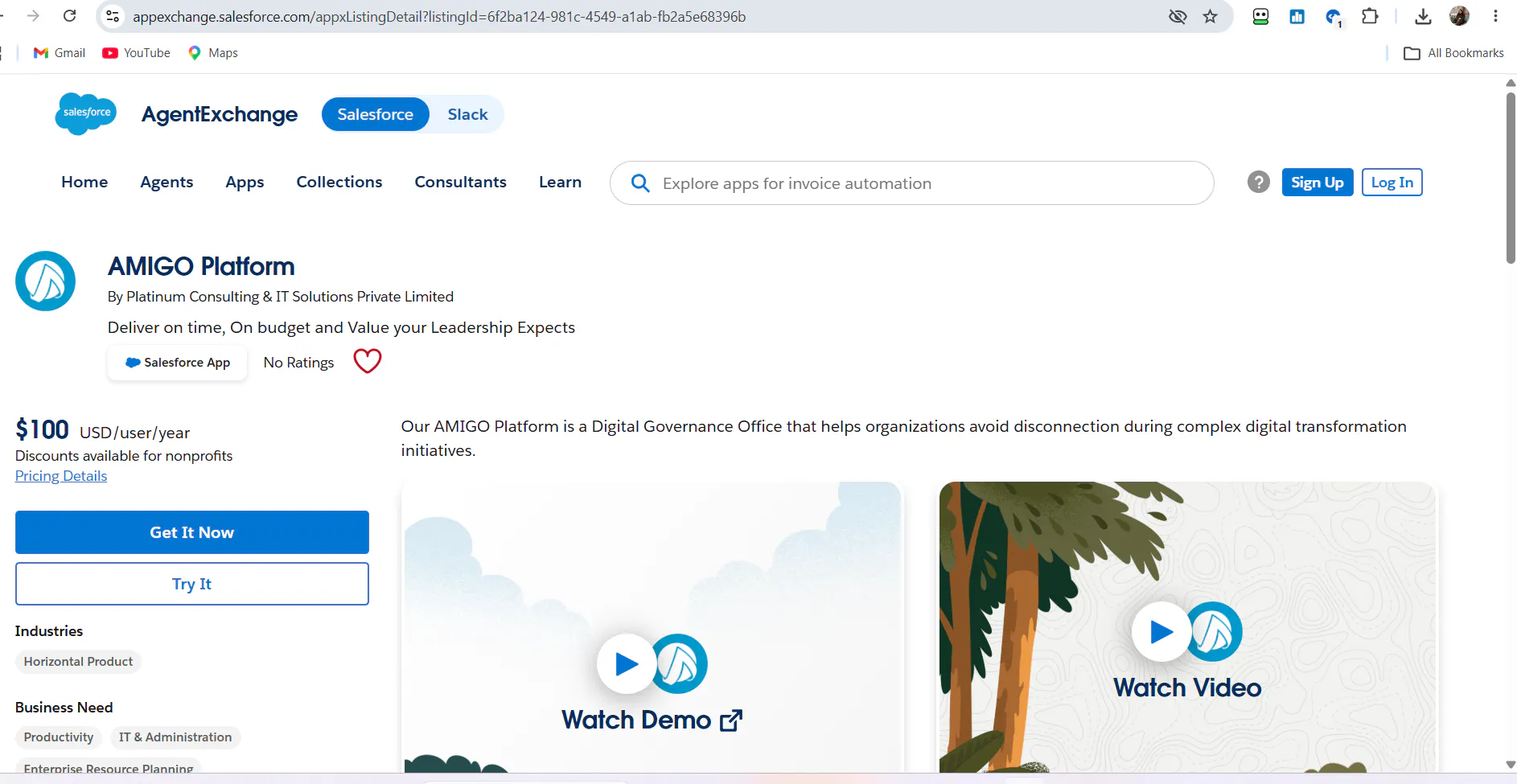Select the Productivity business need tag

(59, 737)
